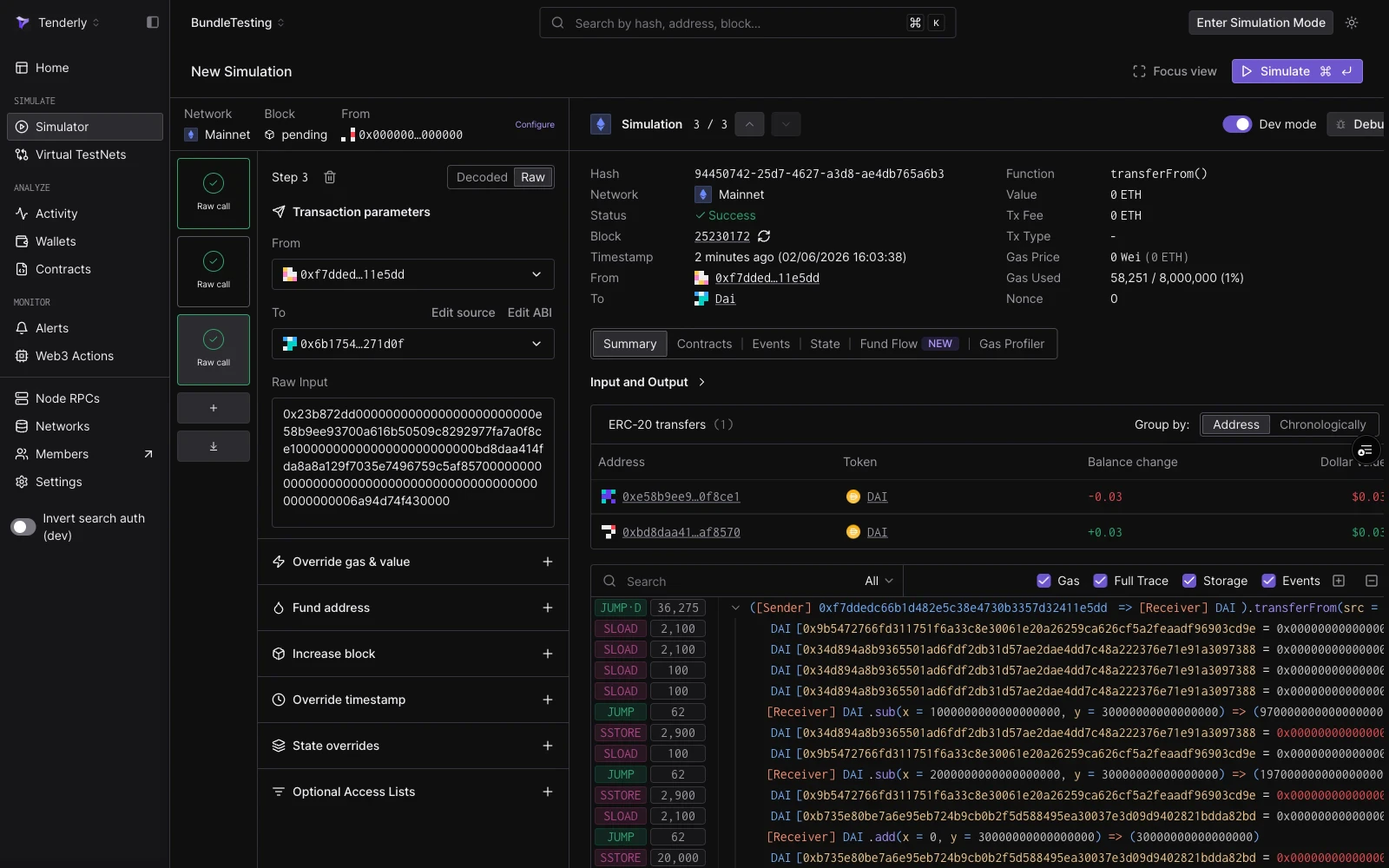The height and width of the screenshot is (868, 1389).
Task: Uncheck the Gas checkbox
Action: [1043, 581]
